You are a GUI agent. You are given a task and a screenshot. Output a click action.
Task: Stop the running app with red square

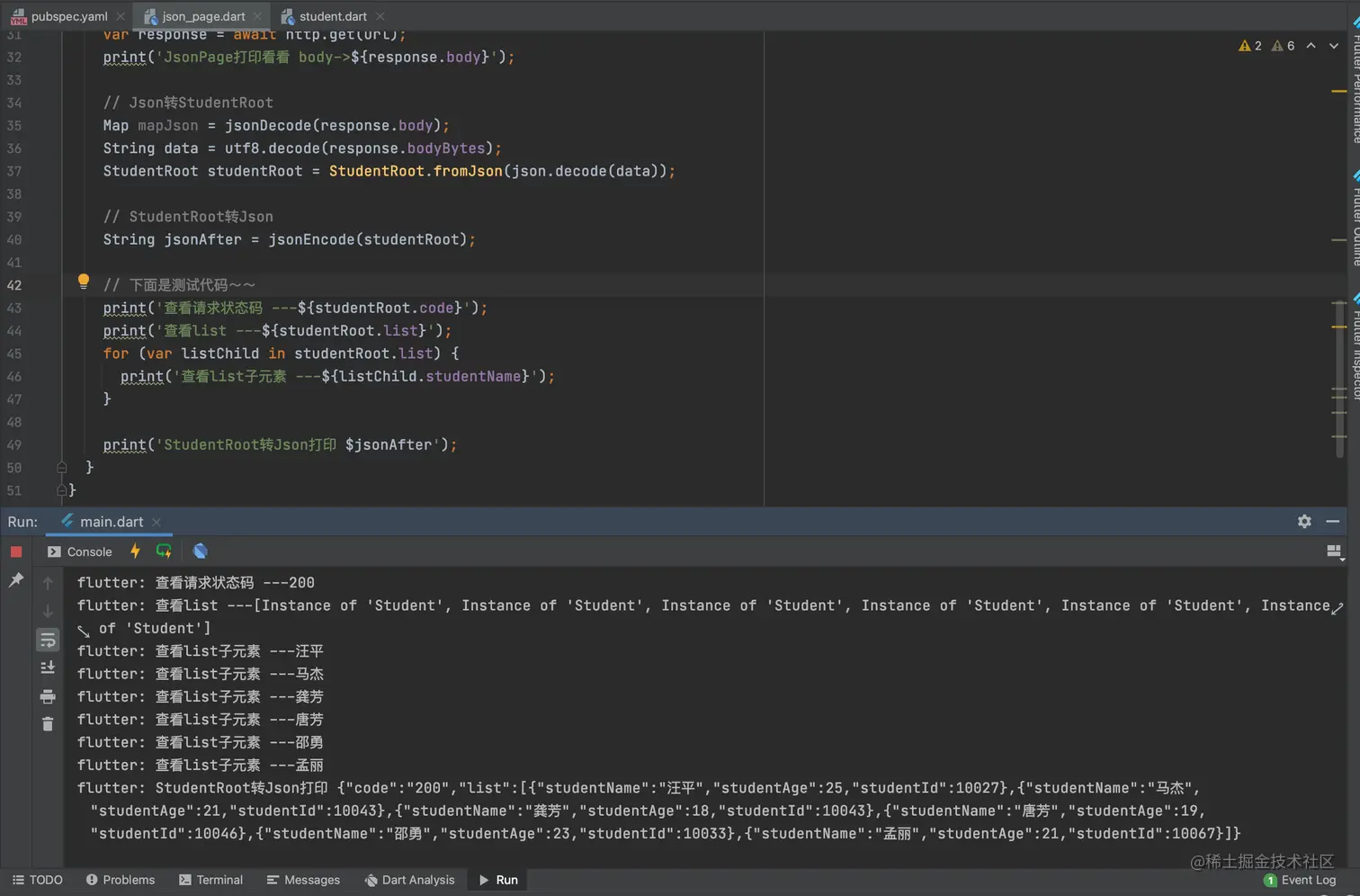16,551
